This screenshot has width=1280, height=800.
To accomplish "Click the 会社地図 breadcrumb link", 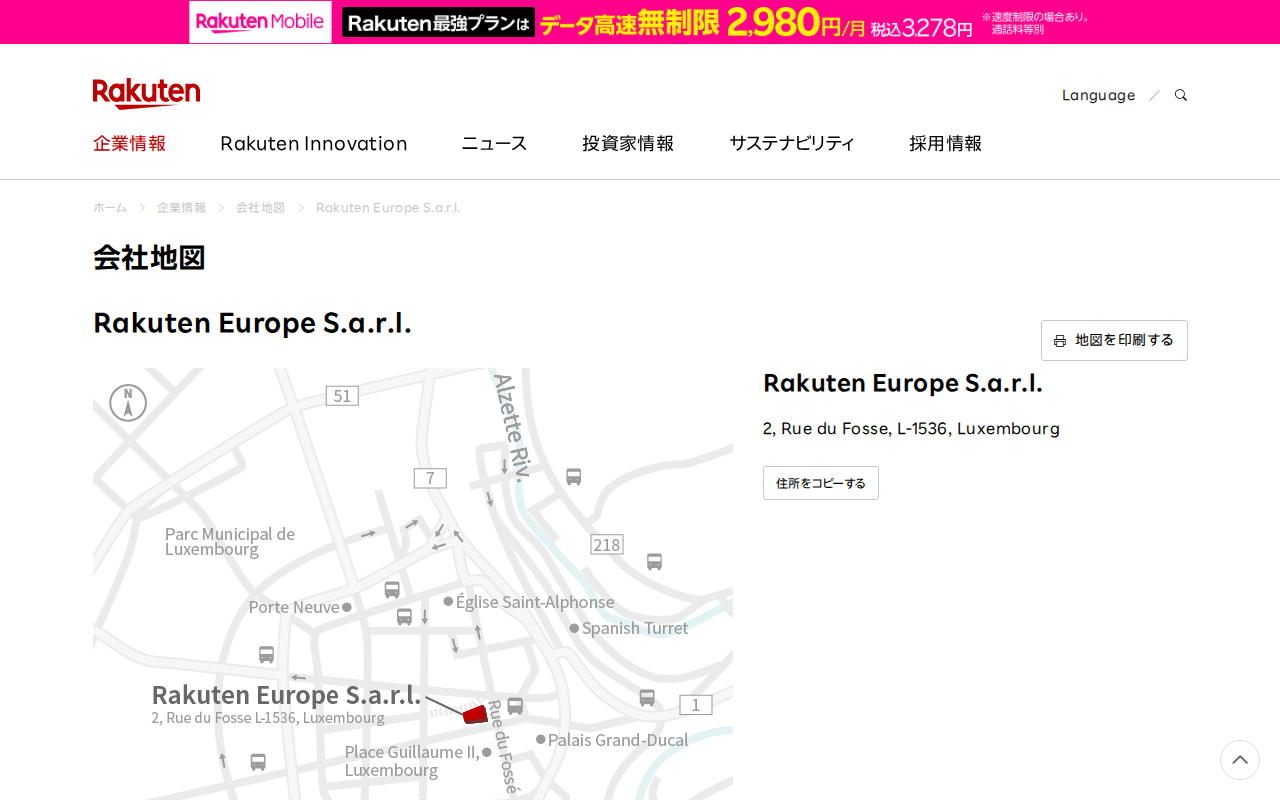I will point(260,207).
